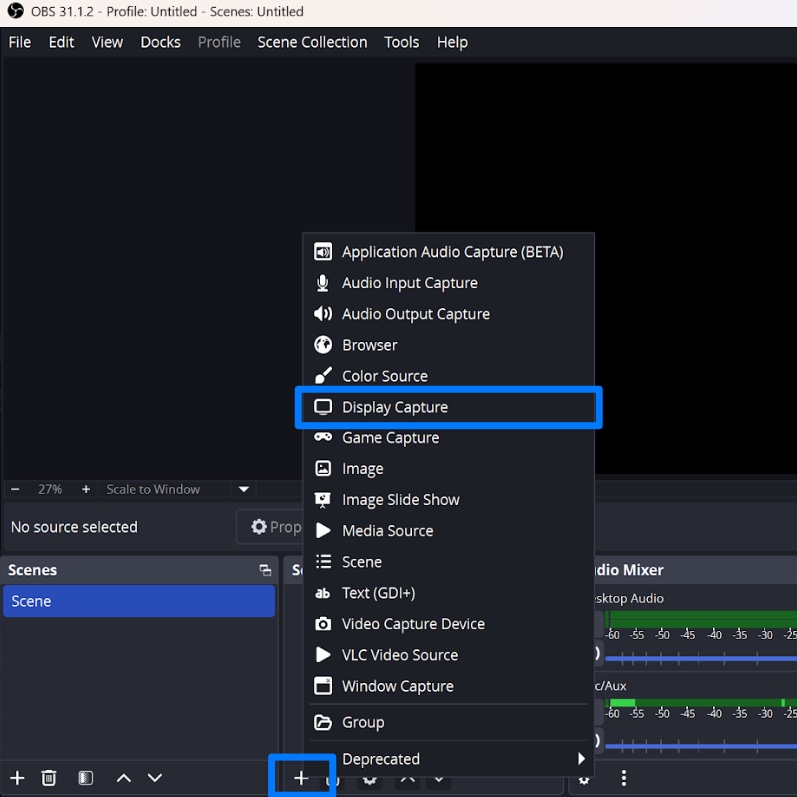Remove the selected scene with trash icon
This screenshot has width=797, height=797.
point(49,778)
